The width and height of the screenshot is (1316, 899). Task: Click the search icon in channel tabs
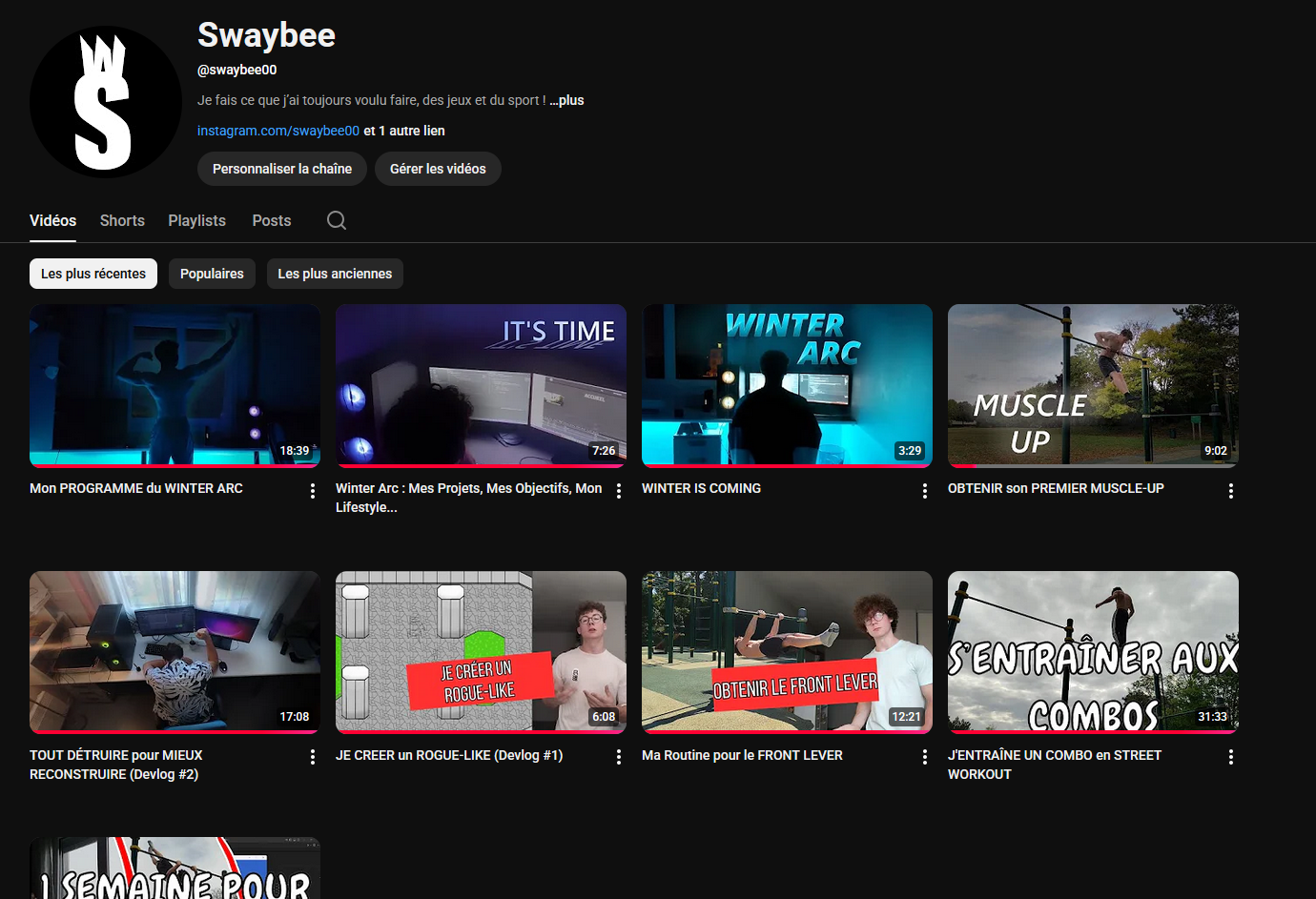pos(337,220)
